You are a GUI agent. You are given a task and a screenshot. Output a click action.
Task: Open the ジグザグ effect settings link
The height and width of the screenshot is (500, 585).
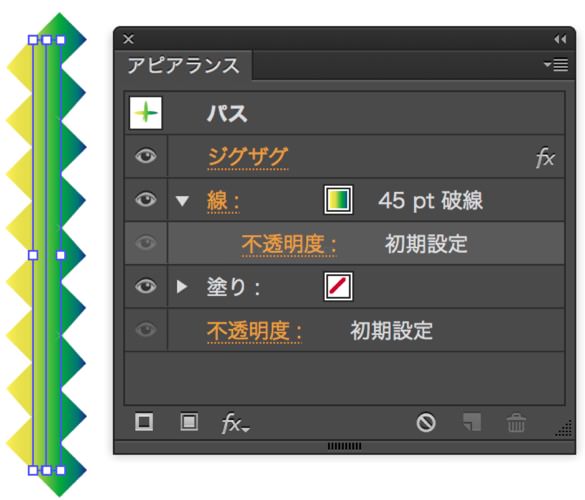[248, 157]
